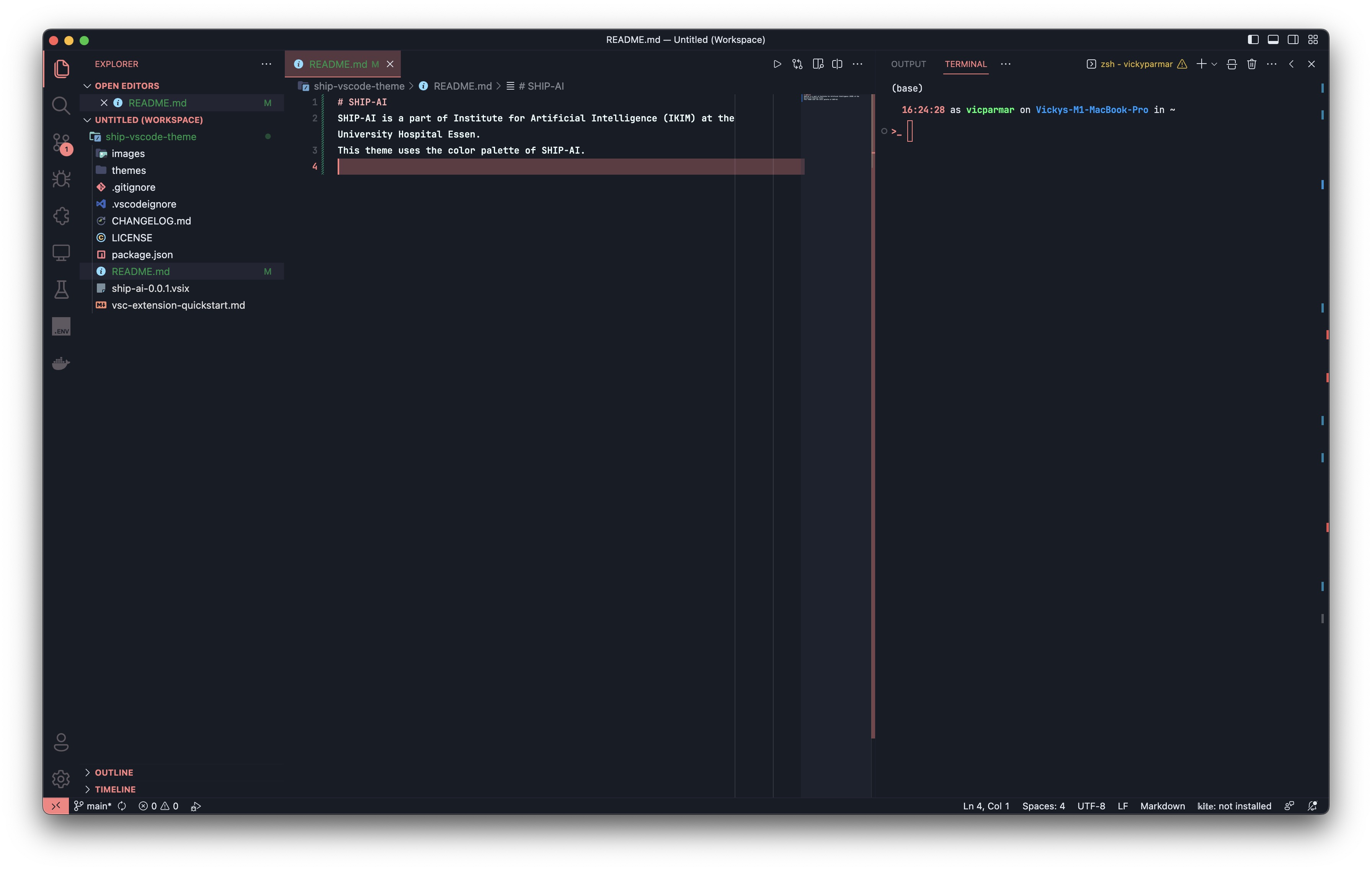Toggle Panel visibility in title bar
The image size is (1372, 871).
pos(1273,39)
